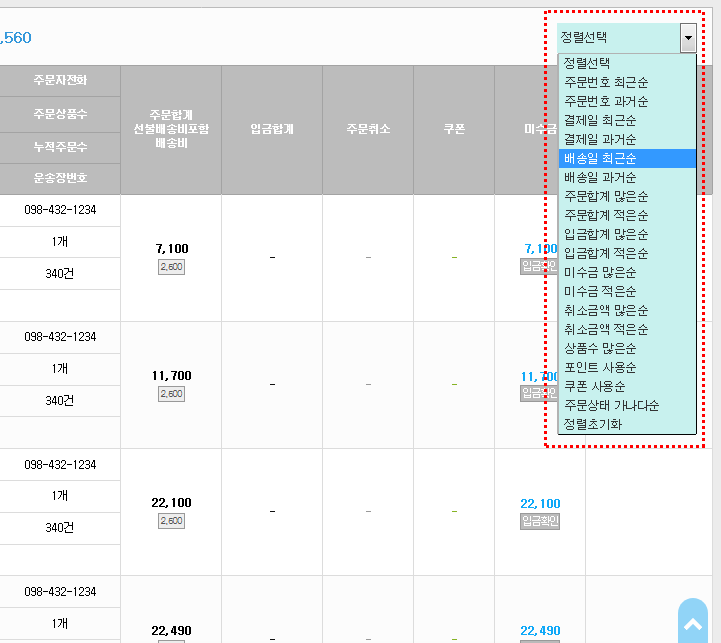Click the 정렬선택 dropdown arrow
Viewport: 721px width, 643px height.
pyautogui.click(x=687, y=38)
